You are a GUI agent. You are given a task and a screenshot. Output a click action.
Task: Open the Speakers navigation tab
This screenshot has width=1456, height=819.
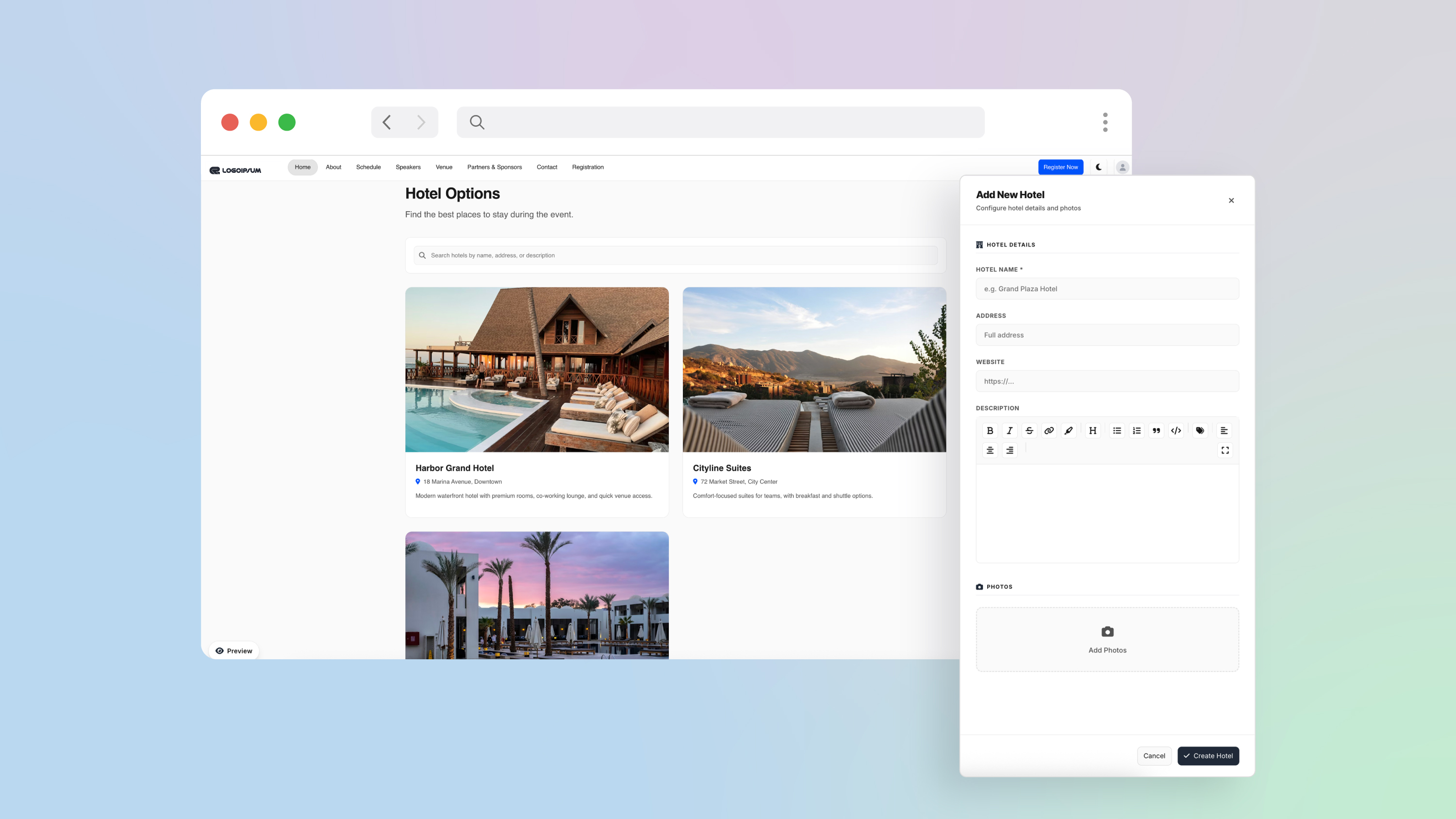408,167
